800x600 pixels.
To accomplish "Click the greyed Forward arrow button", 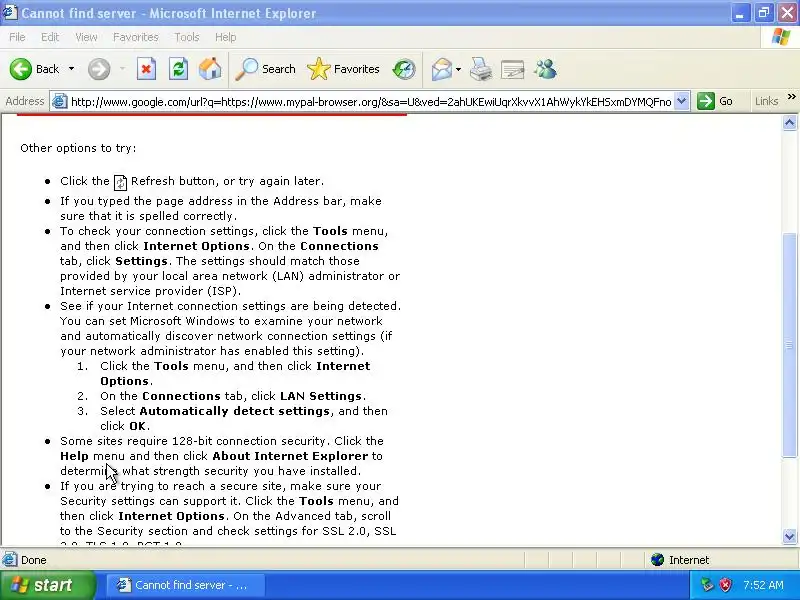I will [99, 69].
